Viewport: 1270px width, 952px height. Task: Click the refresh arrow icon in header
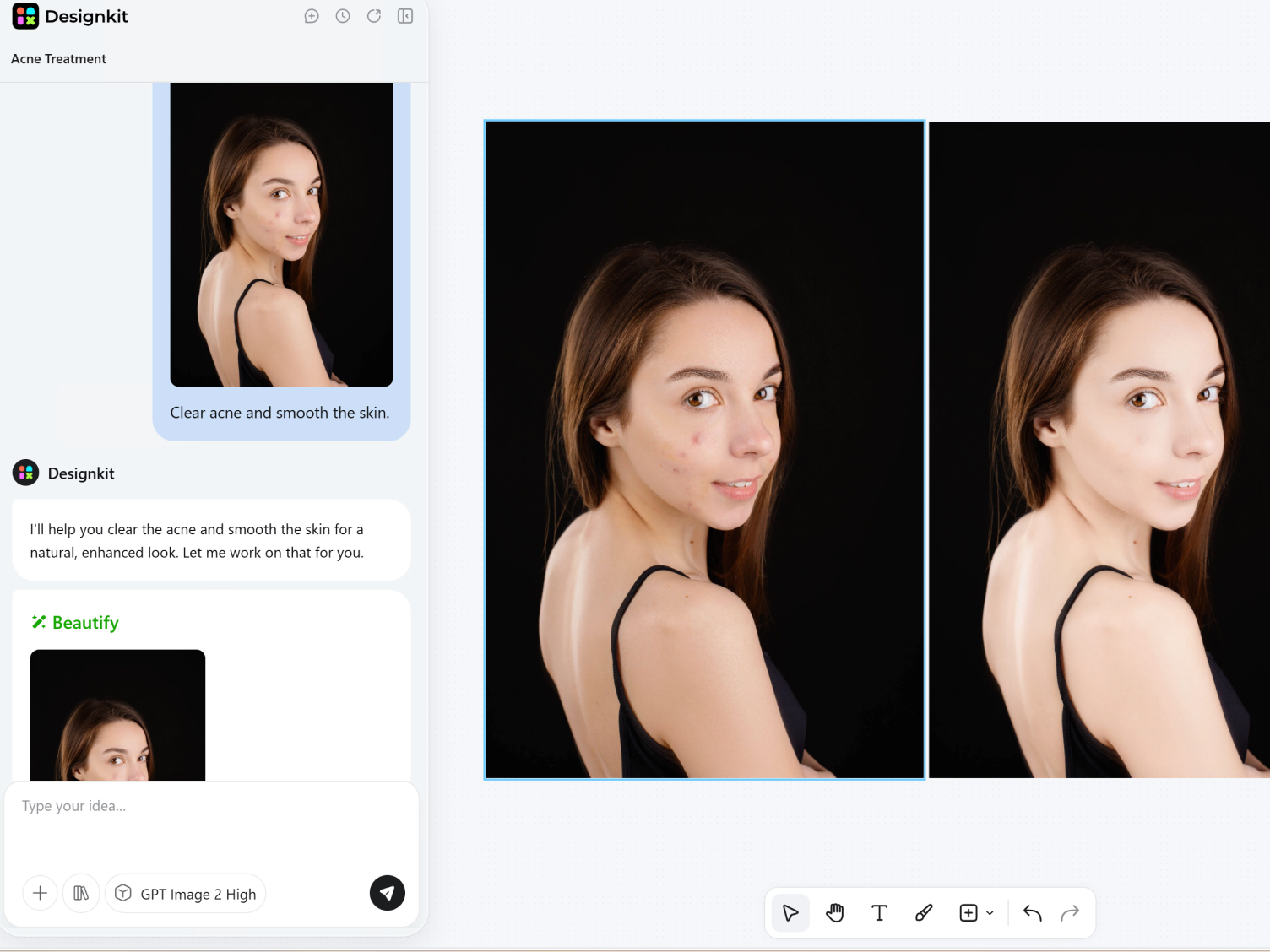coord(374,16)
